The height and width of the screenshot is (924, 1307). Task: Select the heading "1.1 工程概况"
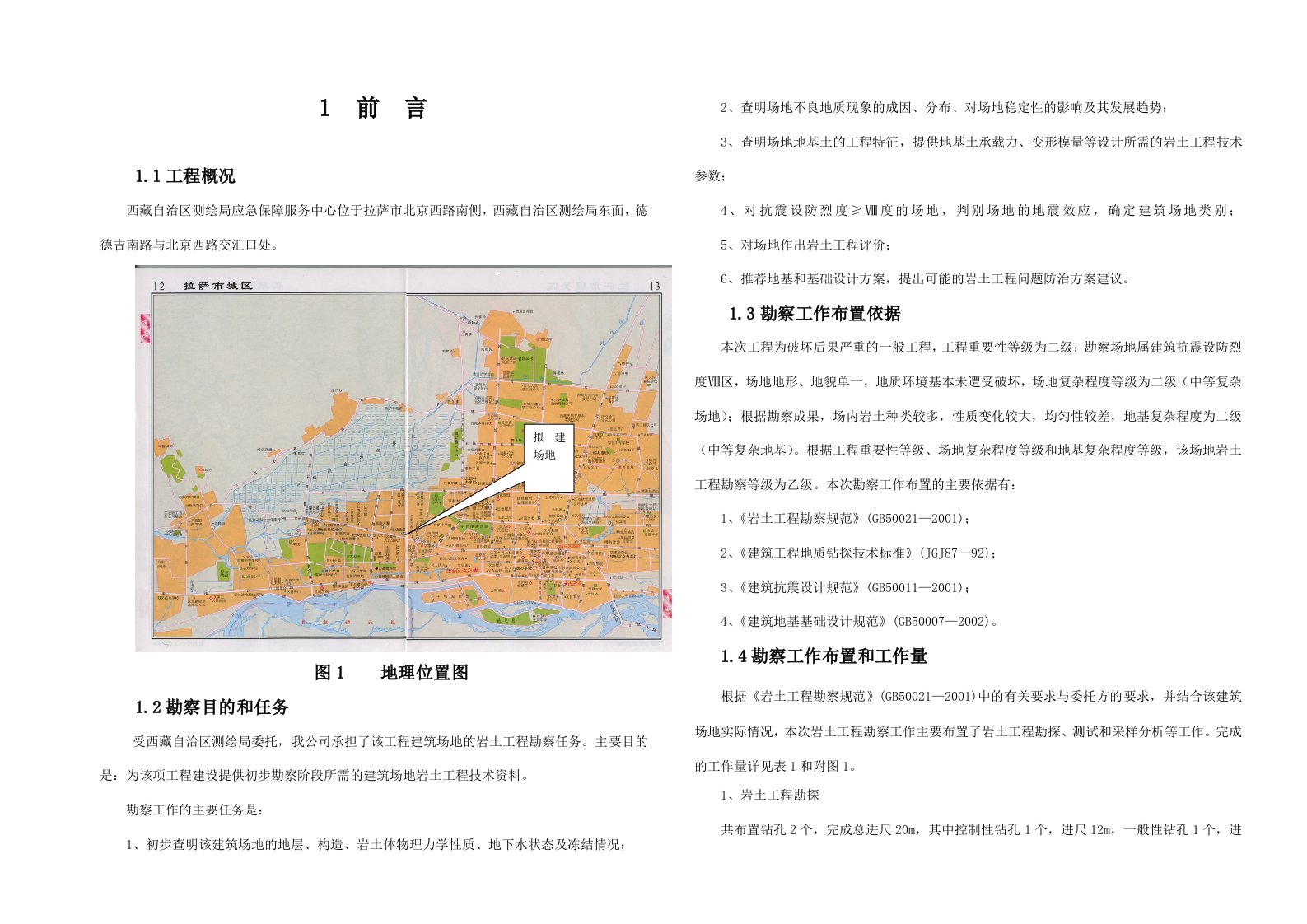[185, 176]
